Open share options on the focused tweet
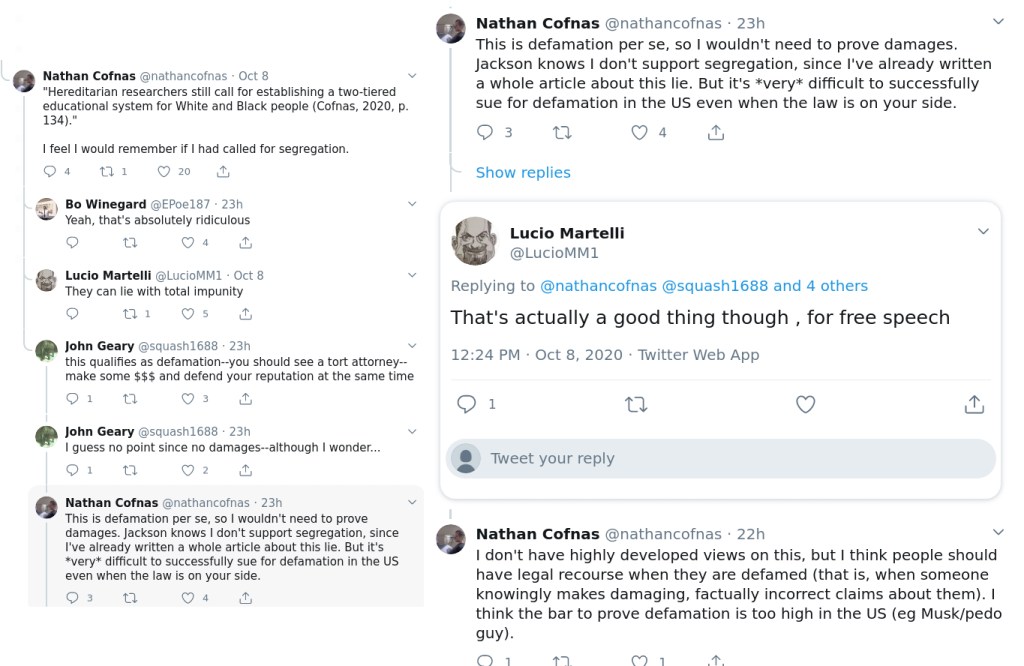 point(974,404)
